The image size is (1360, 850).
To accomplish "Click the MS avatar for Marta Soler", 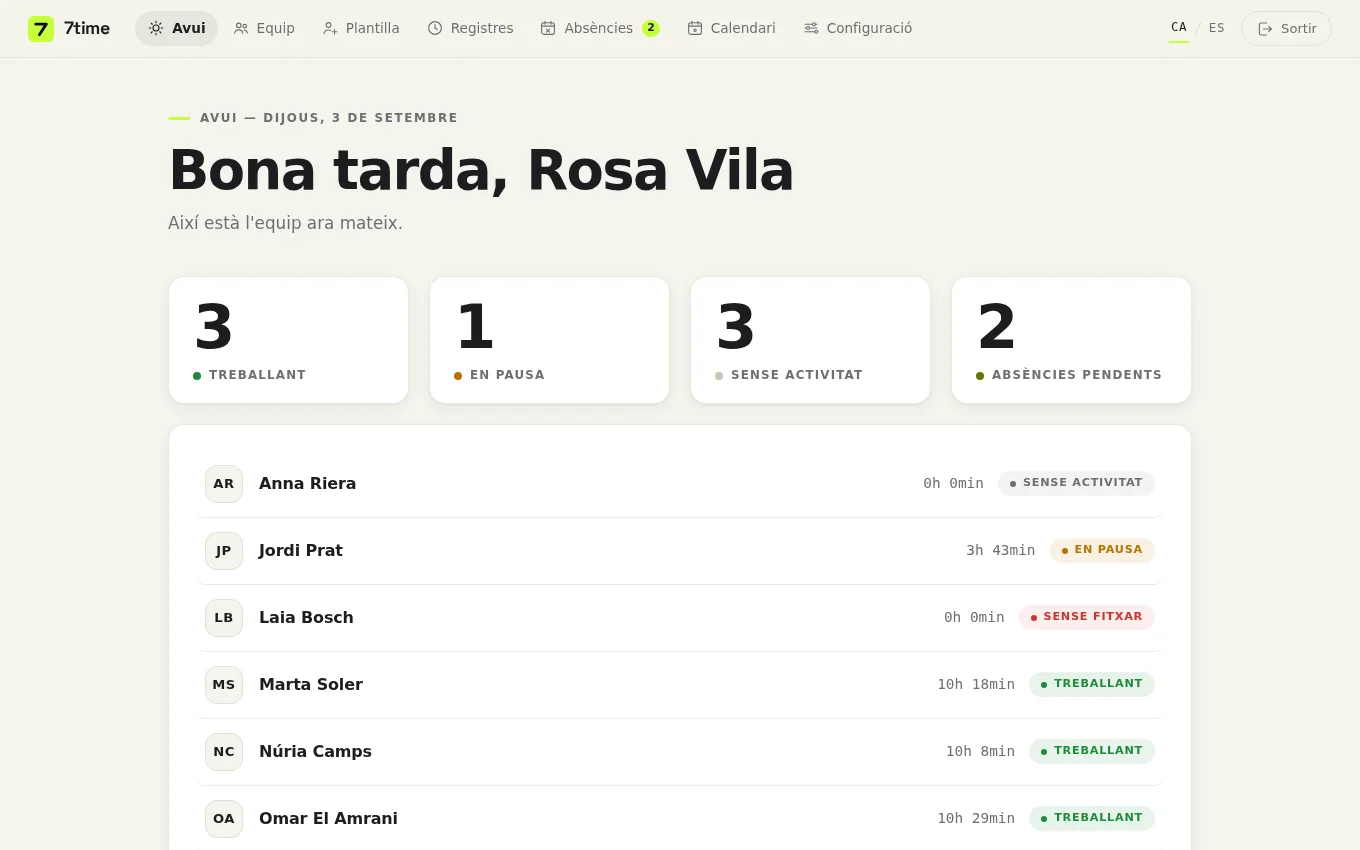I will tap(224, 685).
